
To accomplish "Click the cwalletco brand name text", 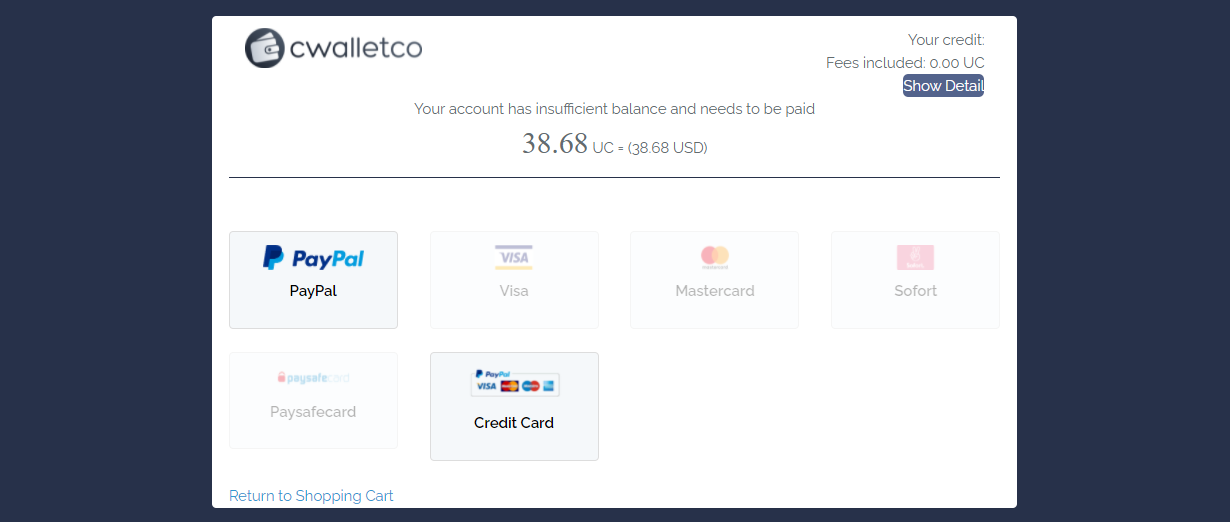I will [356, 48].
